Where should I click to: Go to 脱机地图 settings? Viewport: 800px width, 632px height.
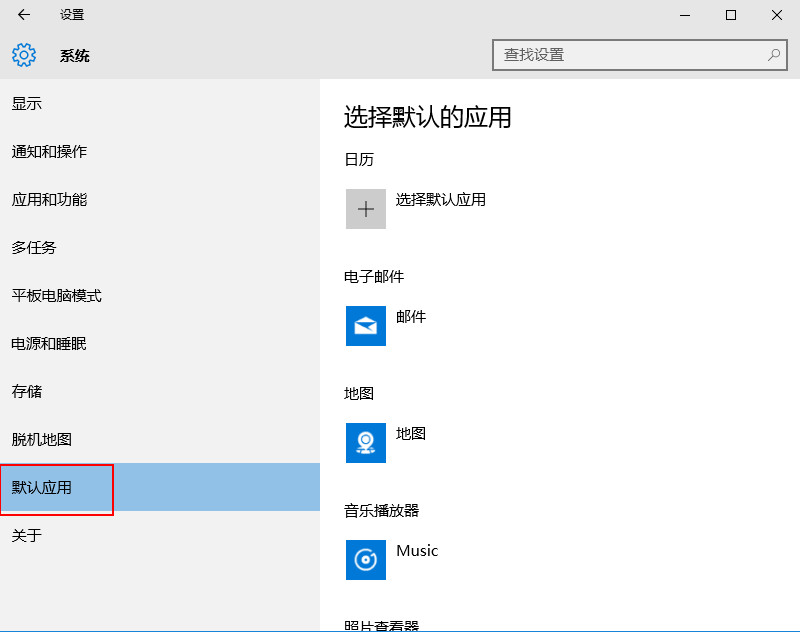42,440
